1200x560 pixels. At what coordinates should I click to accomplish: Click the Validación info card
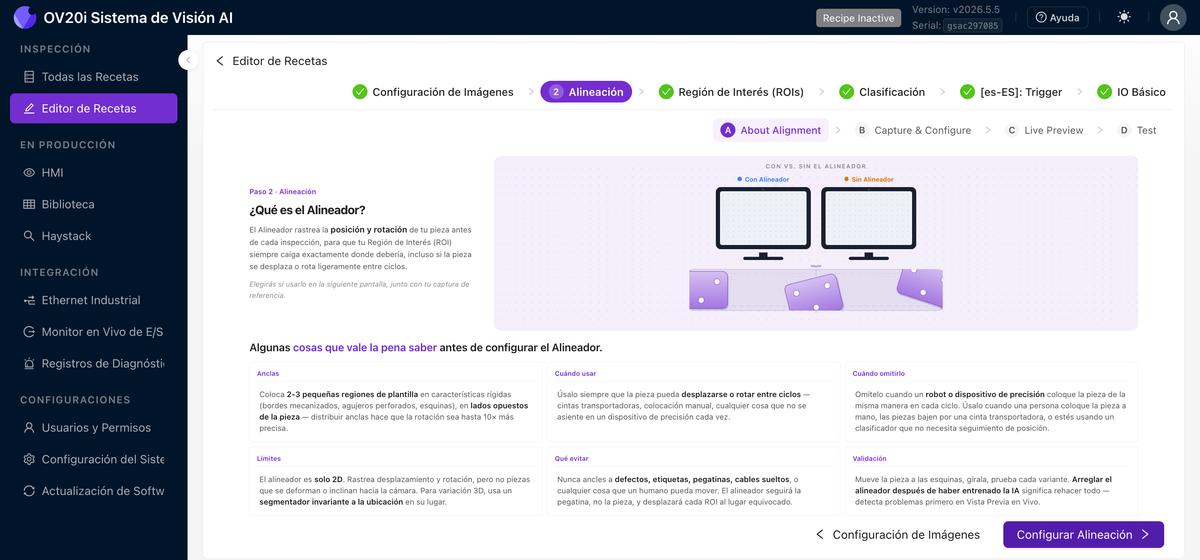tap(990, 480)
